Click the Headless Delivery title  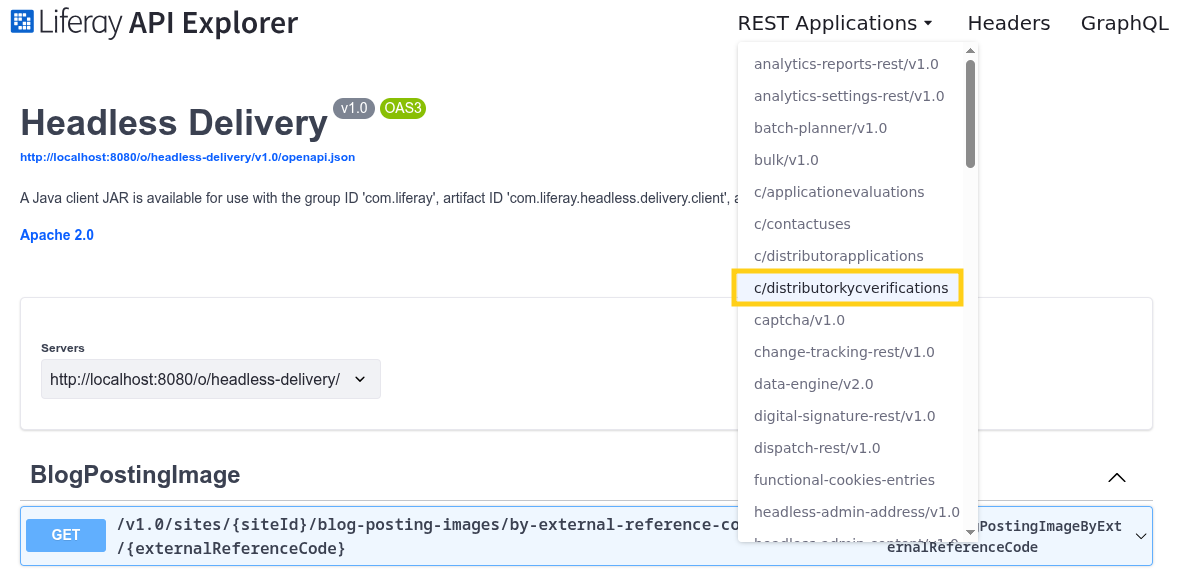(174, 123)
